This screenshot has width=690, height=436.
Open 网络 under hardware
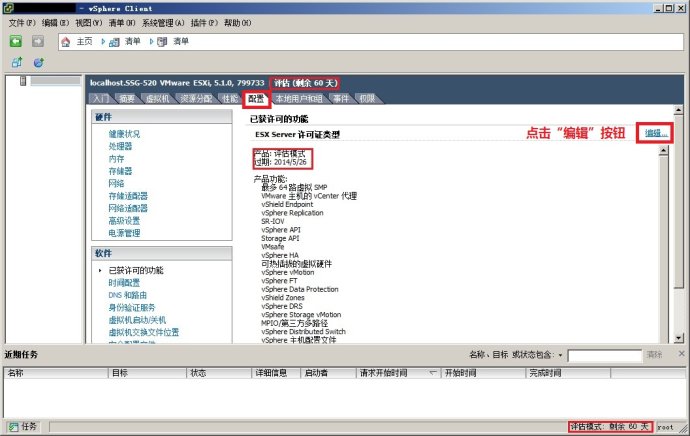116,183
